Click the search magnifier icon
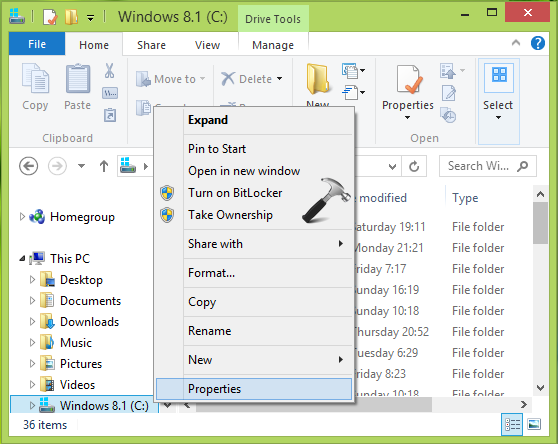The width and height of the screenshot is (558, 444). click(x=523, y=166)
